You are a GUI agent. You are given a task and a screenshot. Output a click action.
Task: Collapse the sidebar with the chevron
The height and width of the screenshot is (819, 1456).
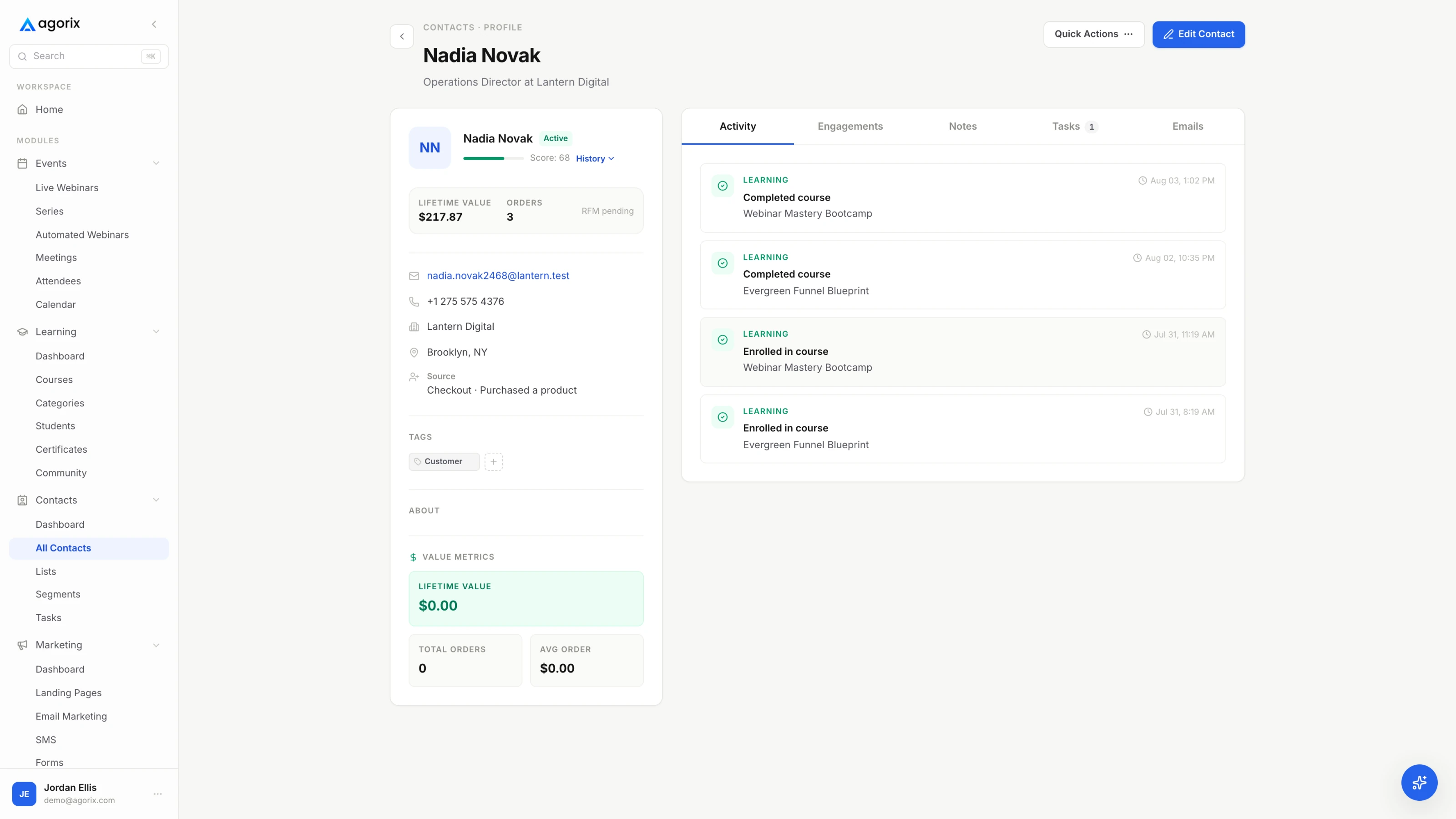click(x=154, y=24)
